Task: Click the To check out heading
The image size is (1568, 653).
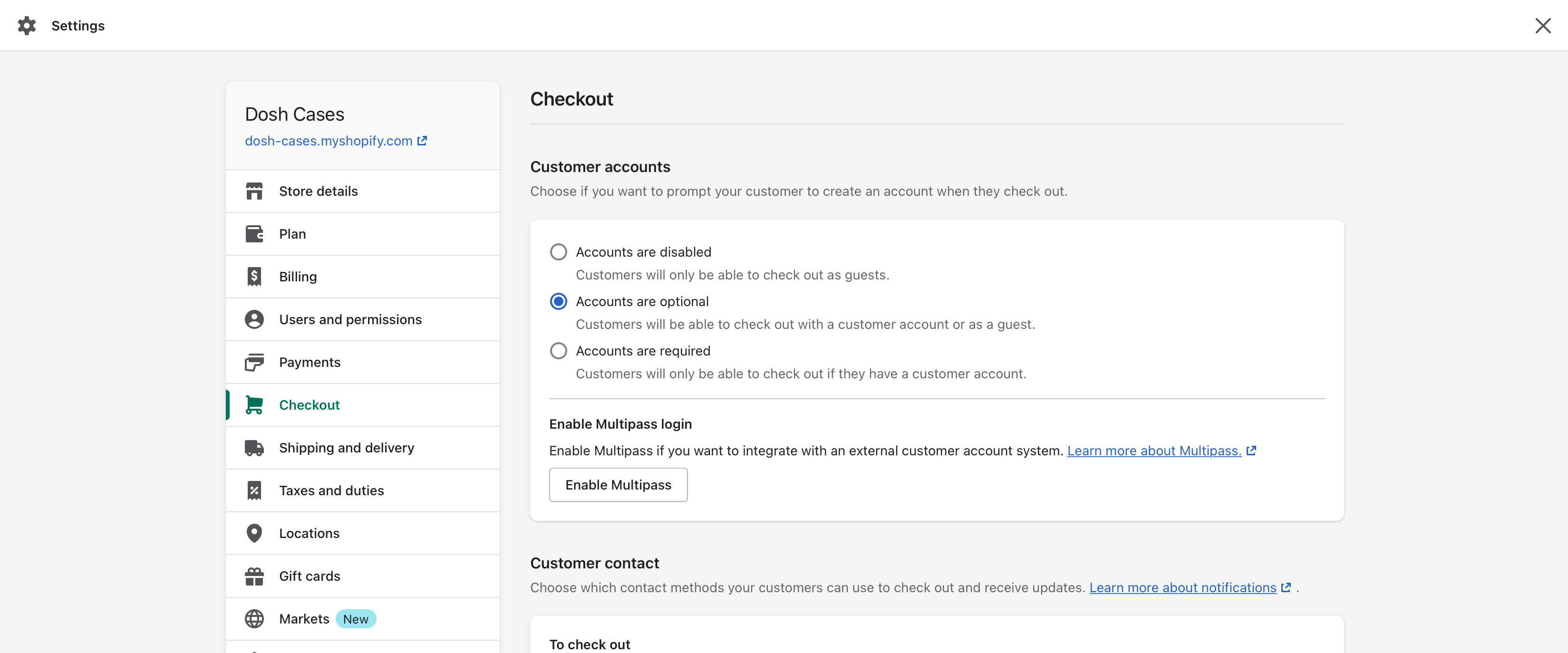Action: pyautogui.click(x=589, y=644)
